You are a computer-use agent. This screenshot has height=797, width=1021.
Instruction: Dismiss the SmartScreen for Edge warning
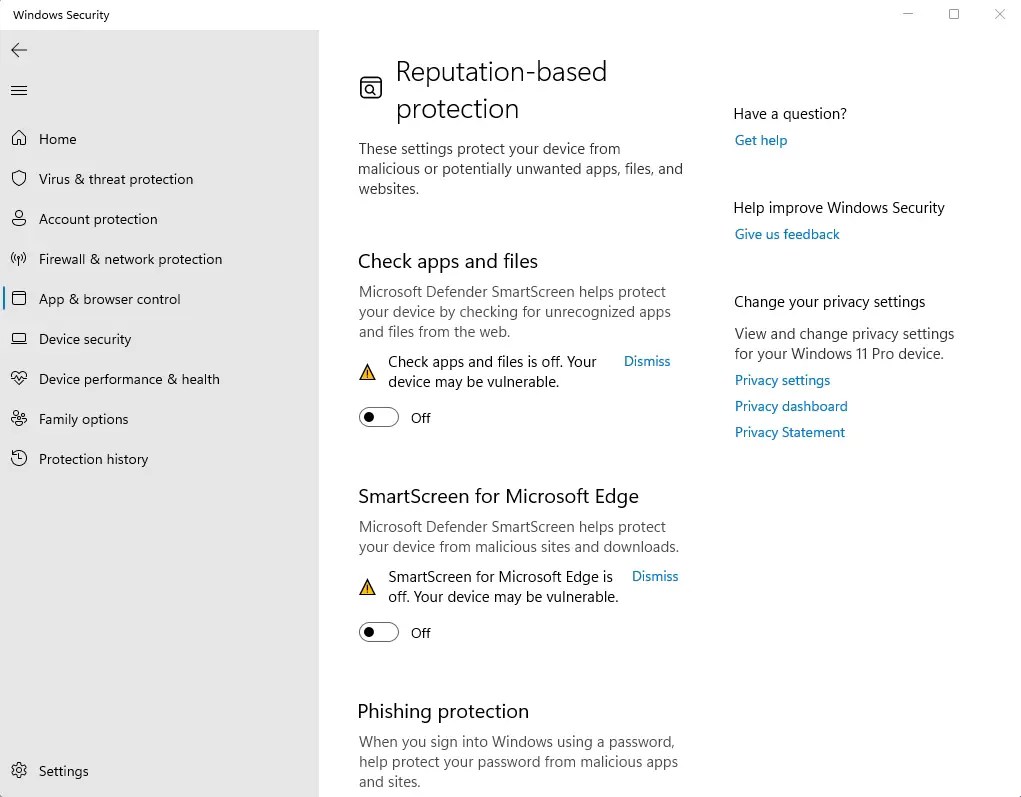coord(655,576)
